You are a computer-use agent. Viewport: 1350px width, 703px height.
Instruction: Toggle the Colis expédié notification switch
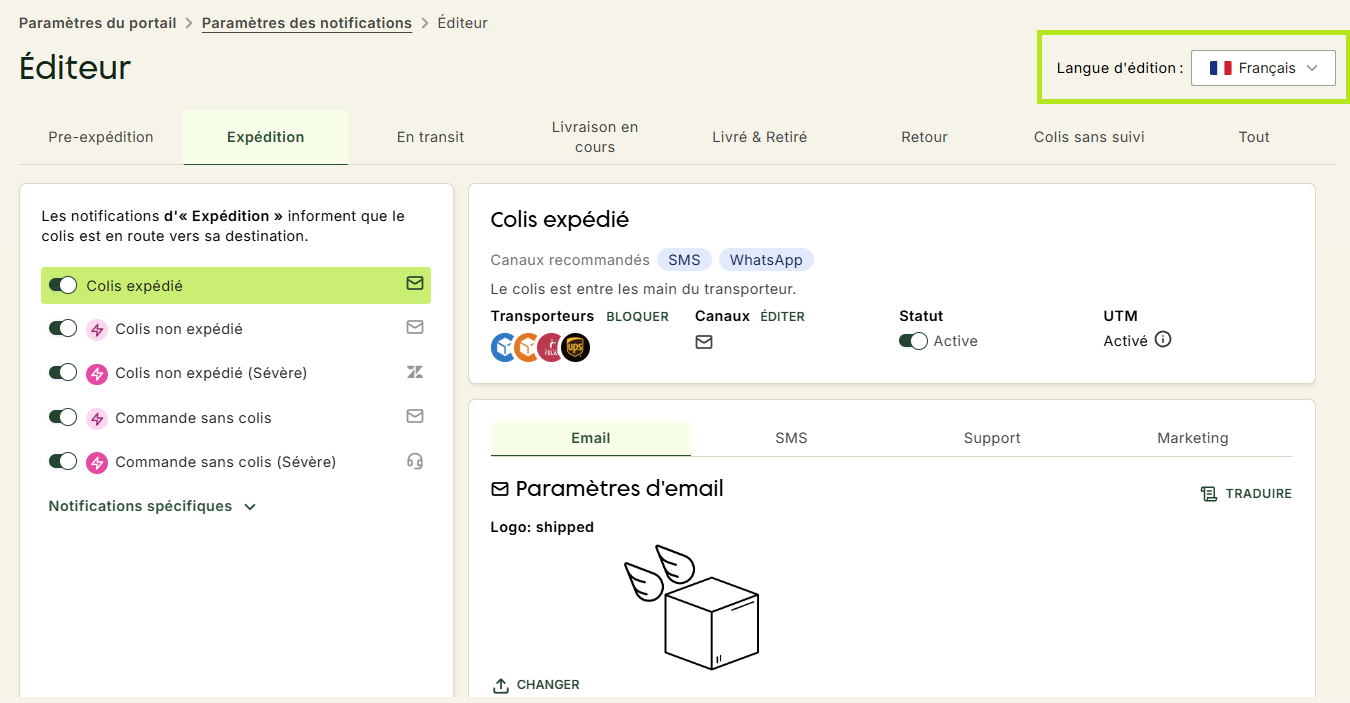(63, 285)
